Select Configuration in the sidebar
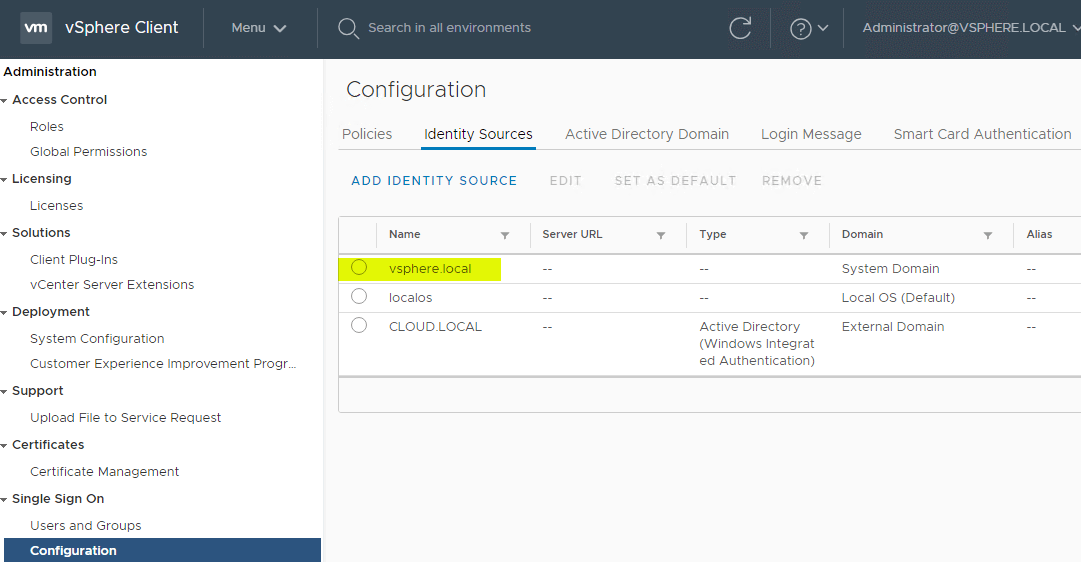This screenshot has width=1081, height=562. pyautogui.click(x=162, y=550)
